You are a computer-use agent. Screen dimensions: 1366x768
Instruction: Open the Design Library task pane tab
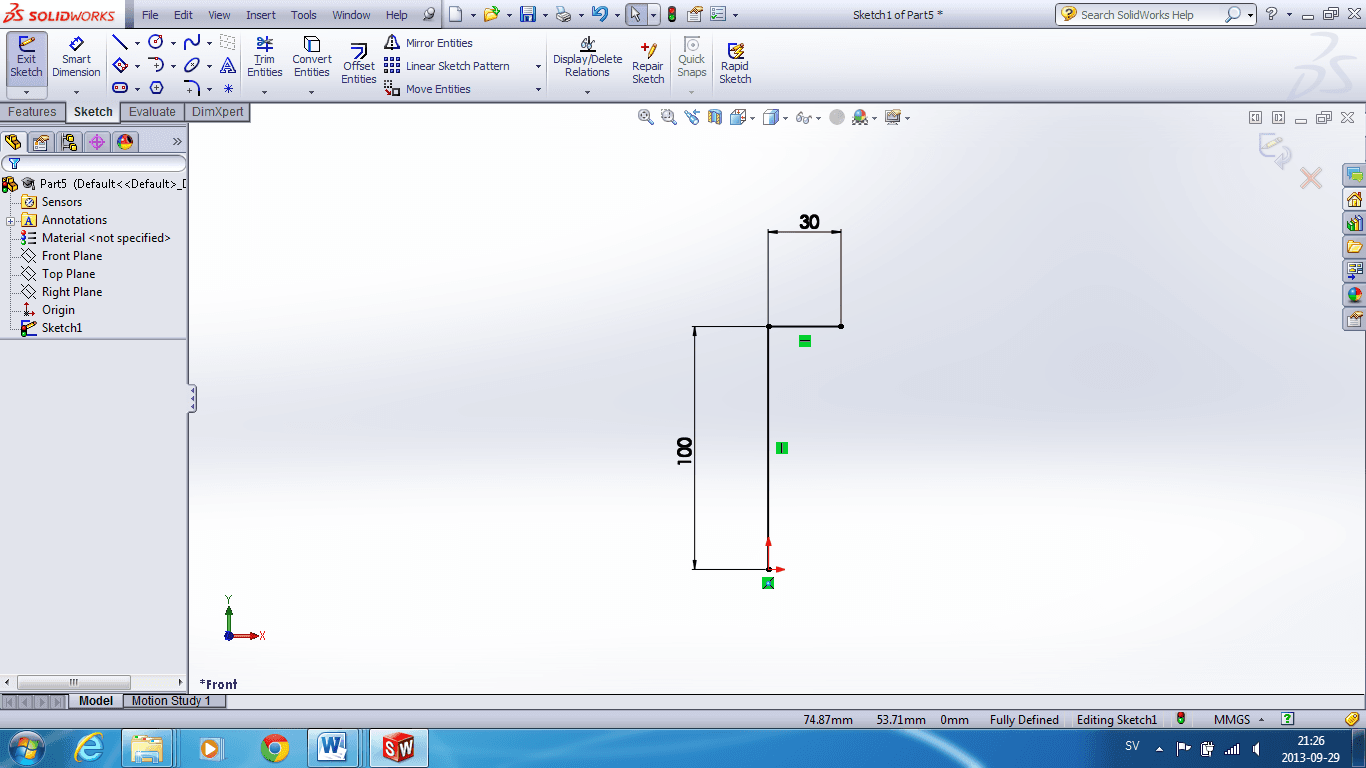point(1355,223)
